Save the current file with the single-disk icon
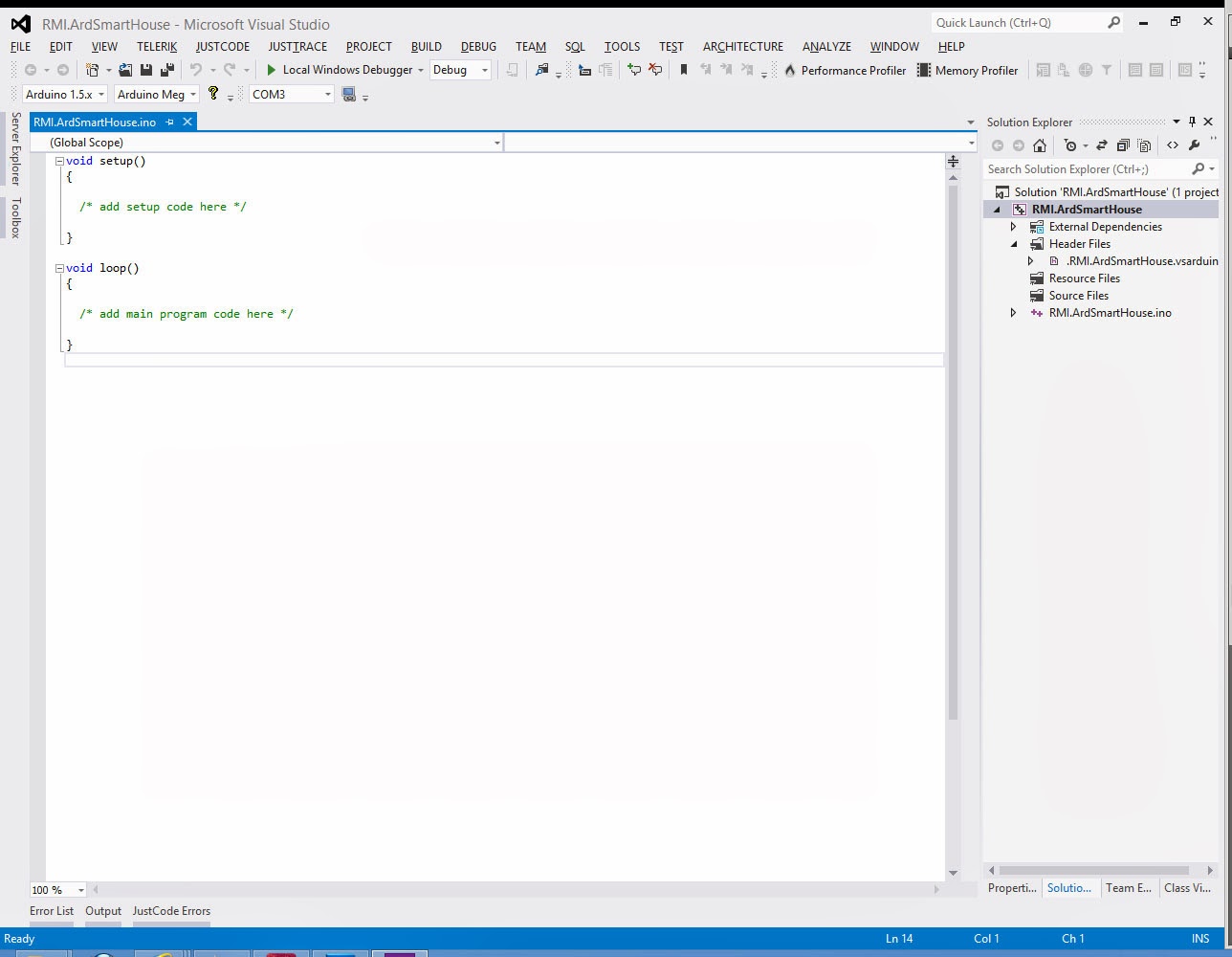Screen dimensions: 1232x957 (x=146, y=70)
